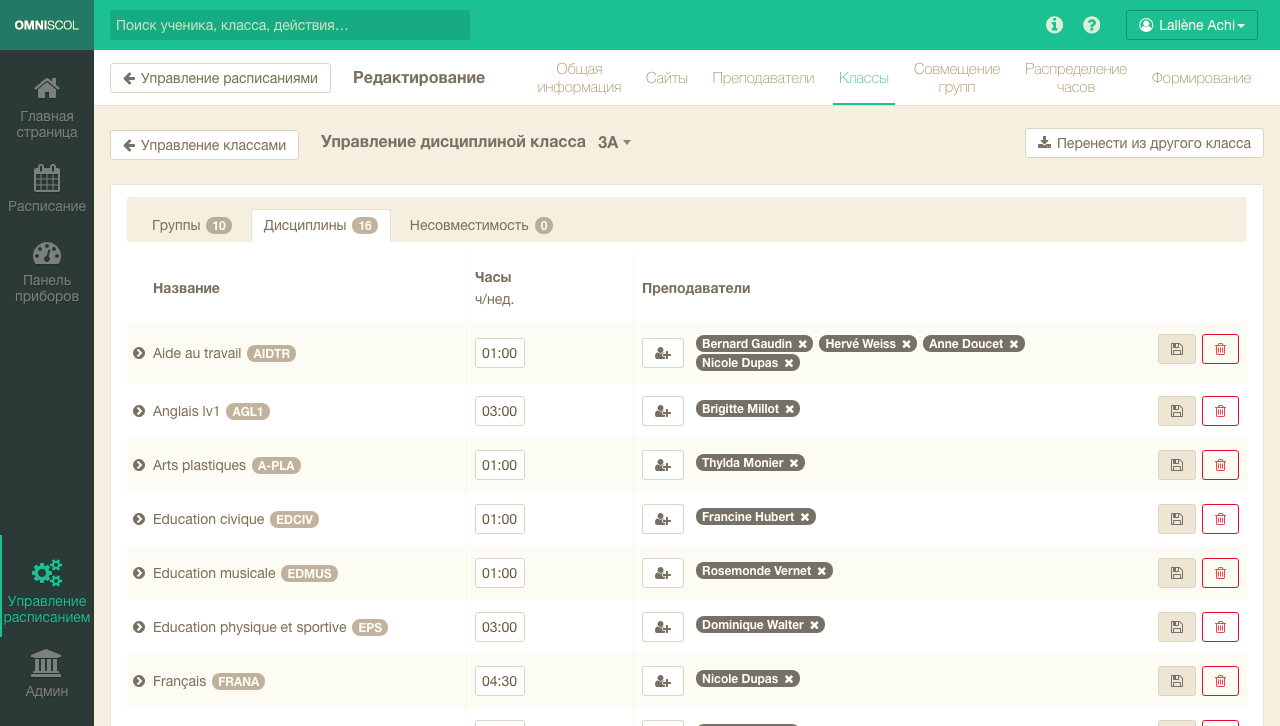Expand the Education civique row
The width and height of the screenshot is (1280, 726).
click(x=140, y=519)
